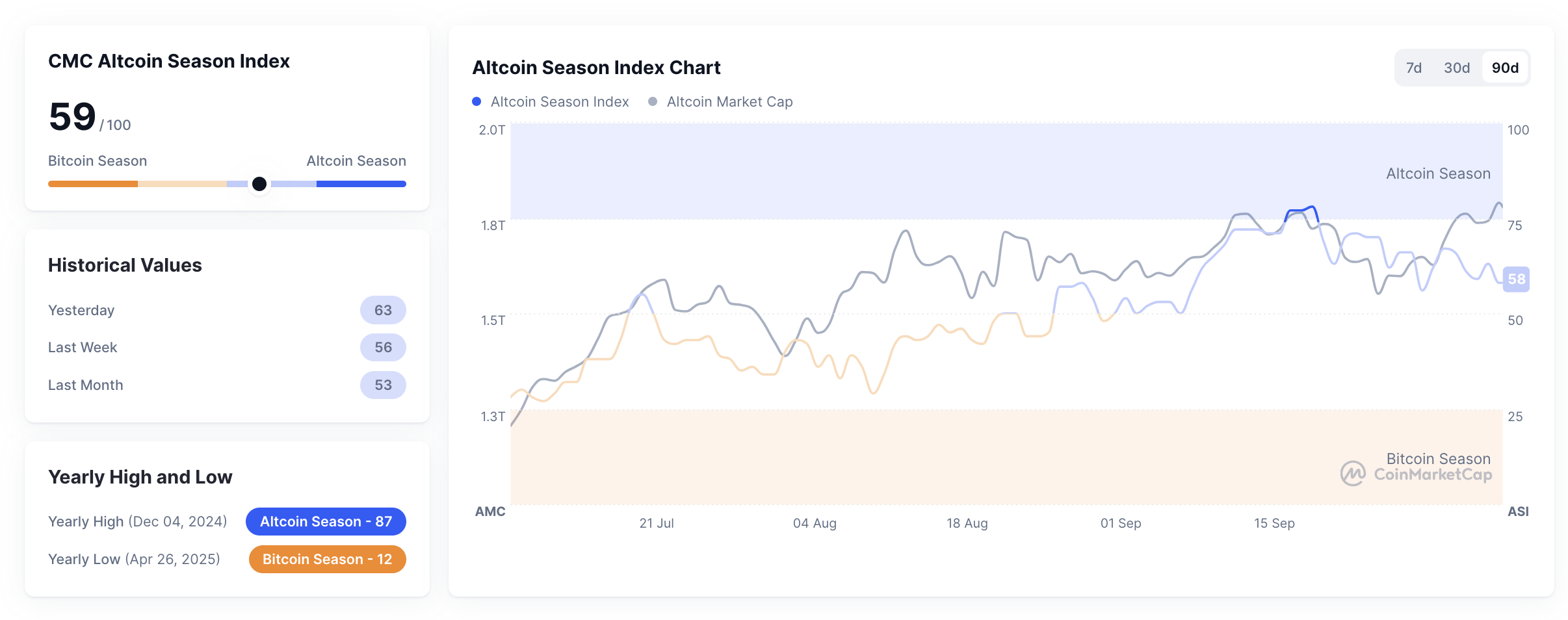
Task: Click the Last Week value badge 56
Action: [x=383, y=348]
